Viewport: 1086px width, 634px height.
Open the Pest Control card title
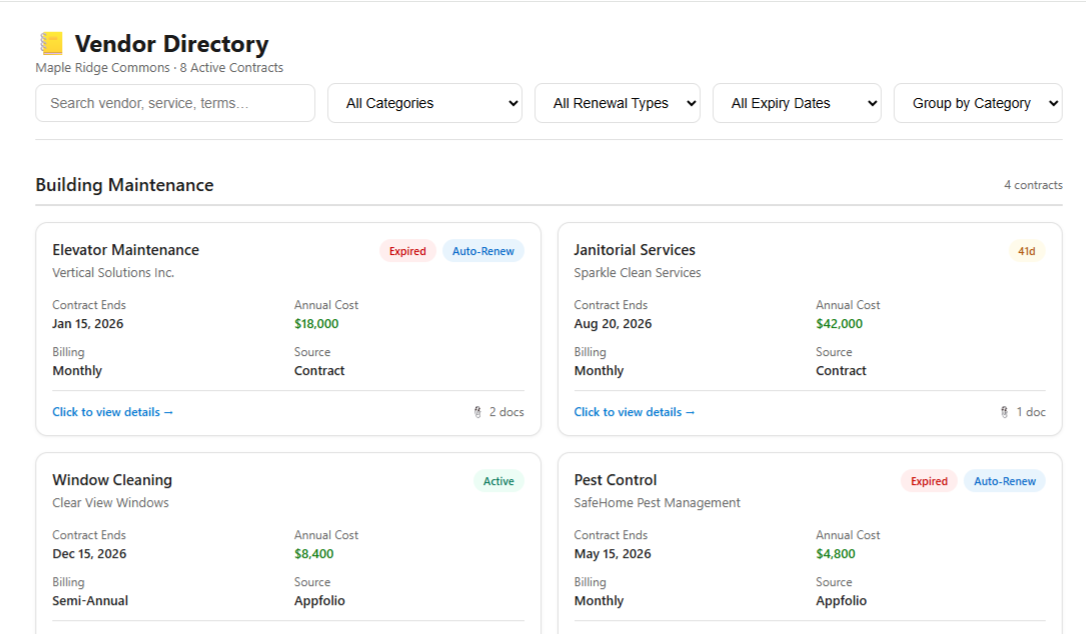[x=615, y=480]
